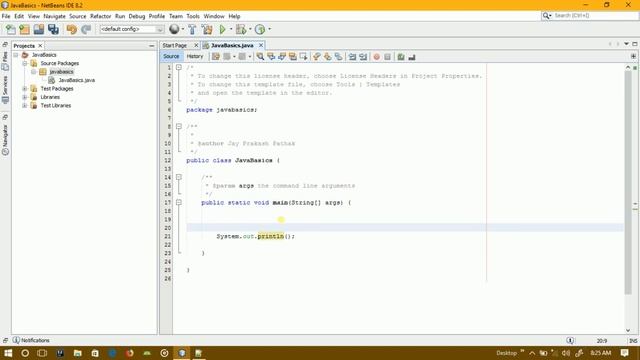
Task: Open the Navigate menu
Action: click(x=54, y=16)
